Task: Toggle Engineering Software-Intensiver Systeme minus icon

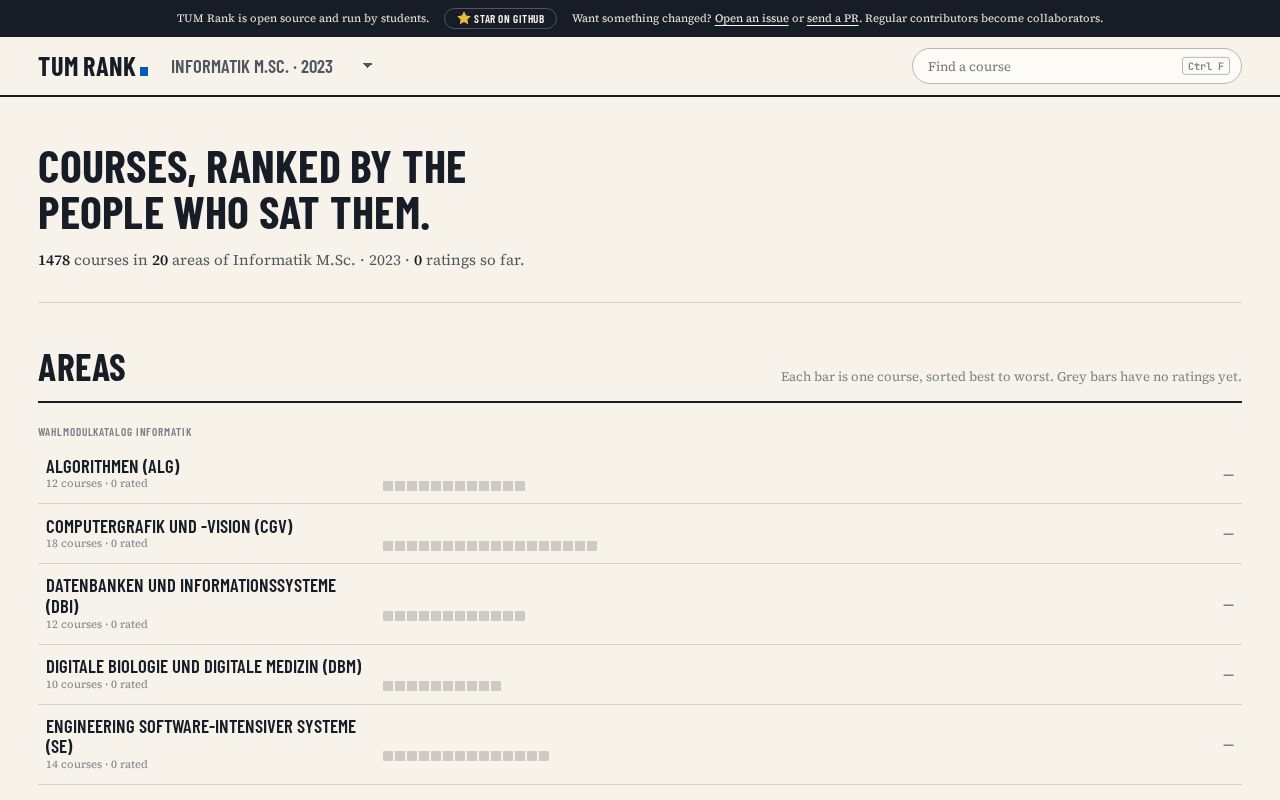Action: click(x=1228, y=745)
